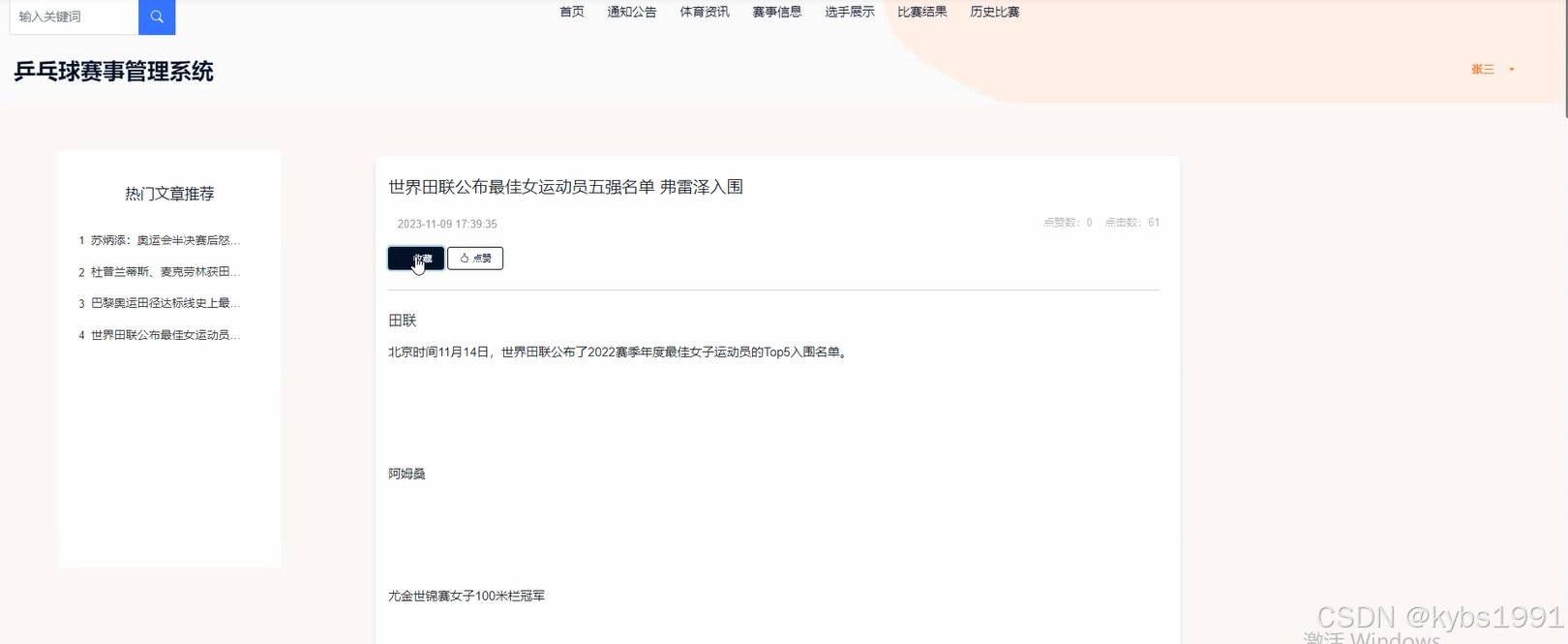The height and width of the screenshot is (644, 1568).
Task: Click the paragraph starting 北京时间11月14日
Action: (619, 353)
